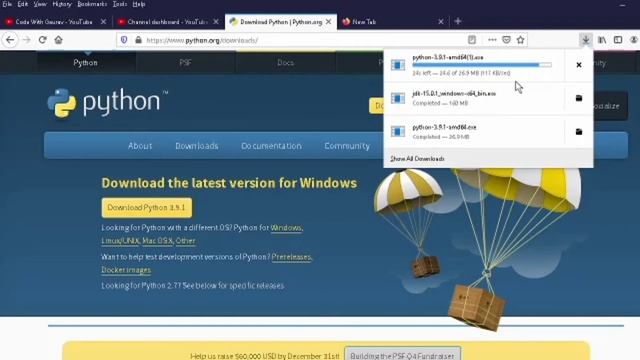Reload the current page
The image size is (640, 360).
(x=42, y=40)
